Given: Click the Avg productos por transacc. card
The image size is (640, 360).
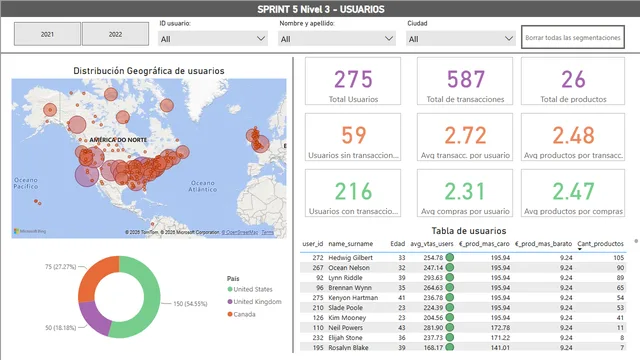Looking at the screenshot, I should click(x=573, y=137).
